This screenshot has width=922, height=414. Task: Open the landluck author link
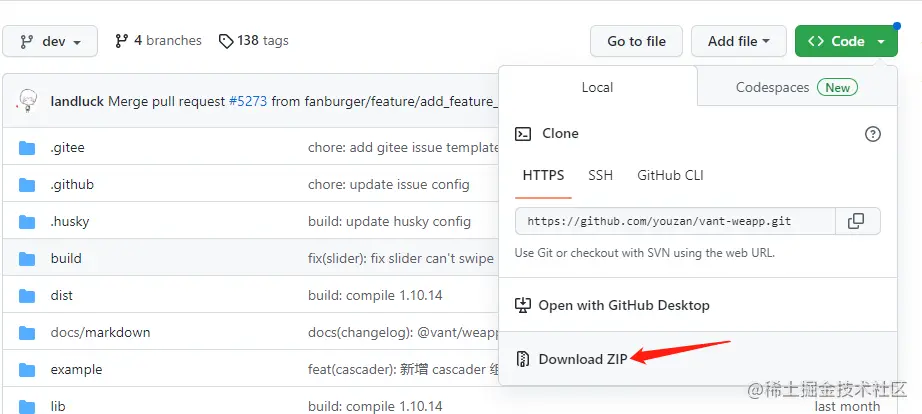pos(78,101)
